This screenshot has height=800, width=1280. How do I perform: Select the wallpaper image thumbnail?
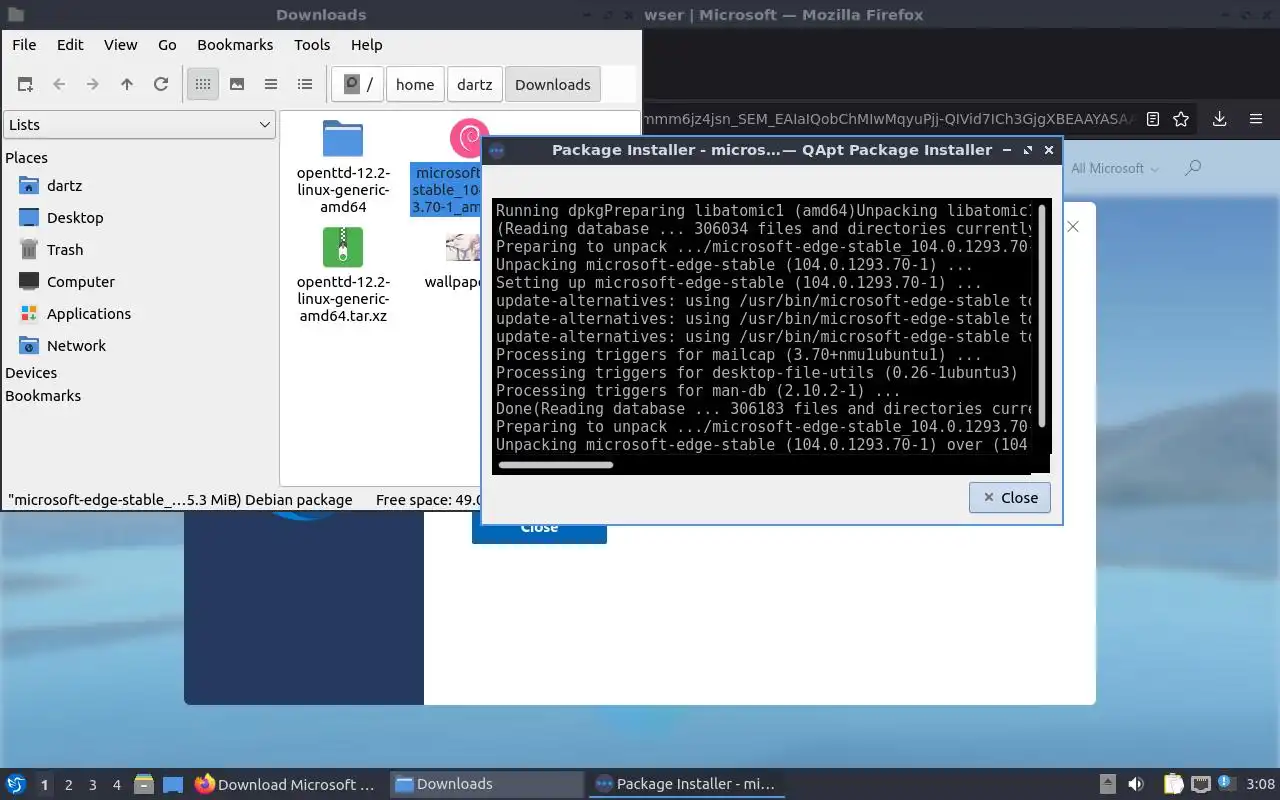(464, 247)
